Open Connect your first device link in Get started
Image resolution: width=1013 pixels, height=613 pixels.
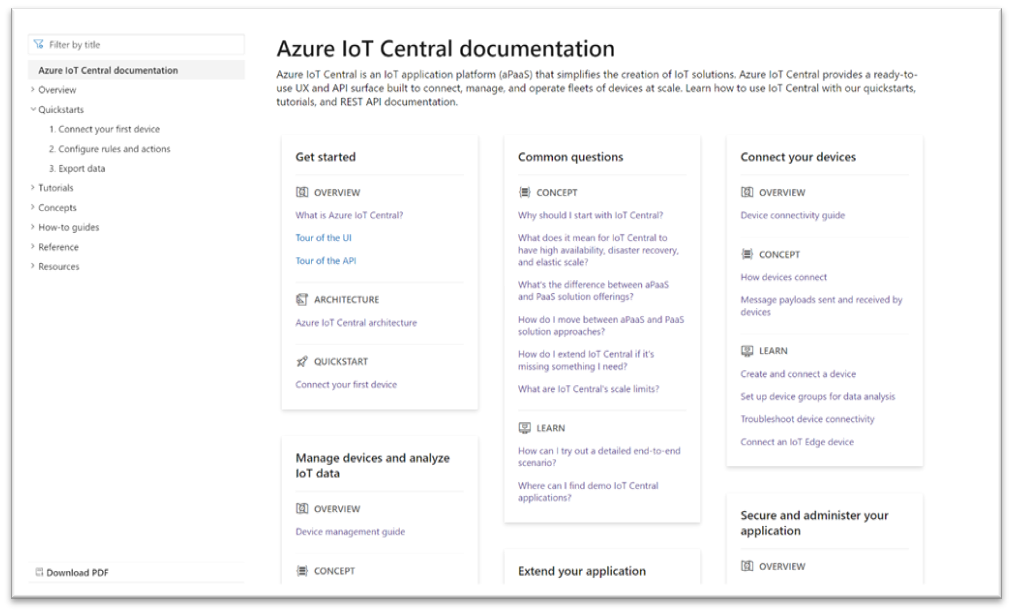tap(346, 384)
